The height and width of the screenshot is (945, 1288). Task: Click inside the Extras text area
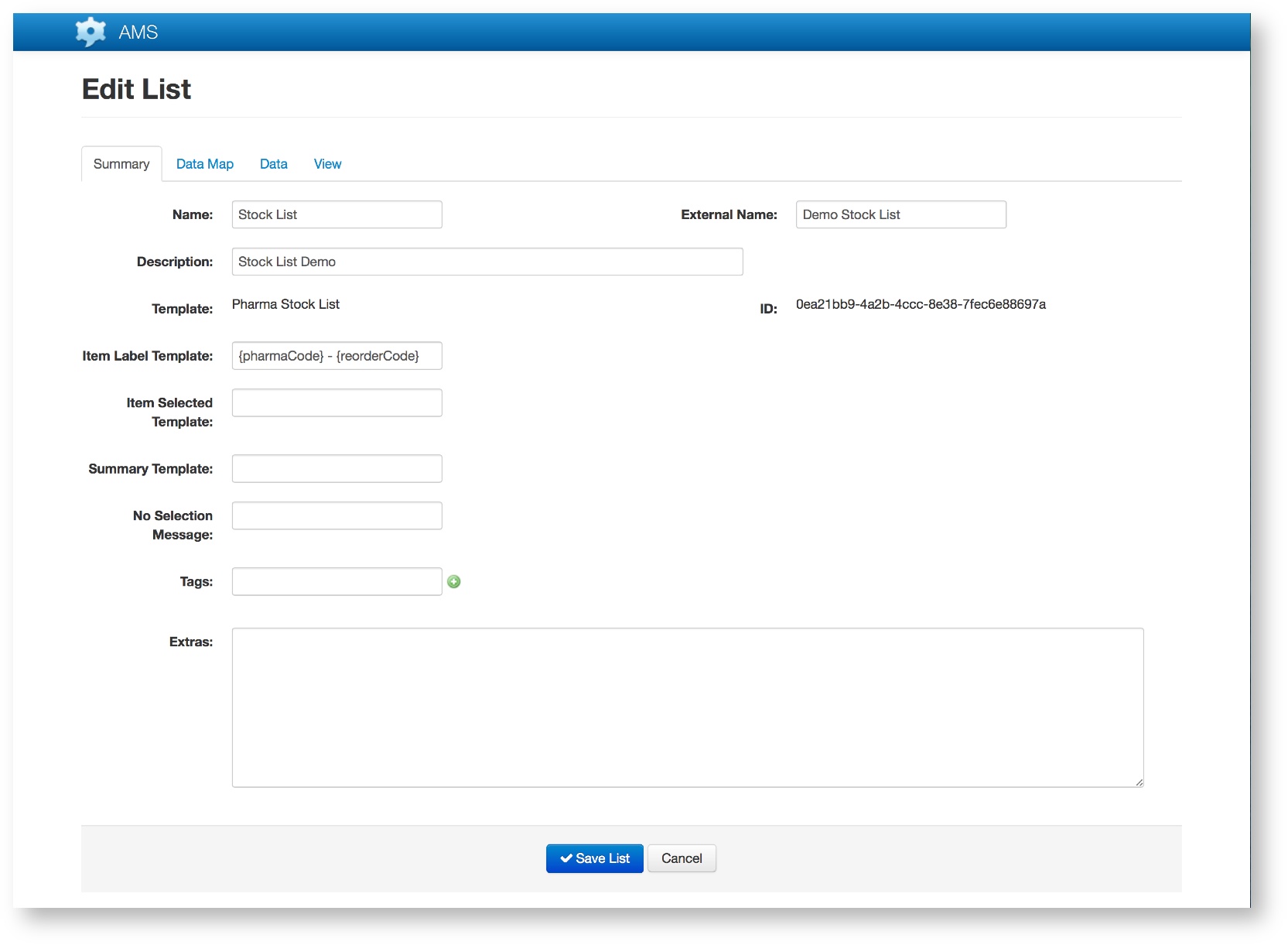(x=688, y=707)
